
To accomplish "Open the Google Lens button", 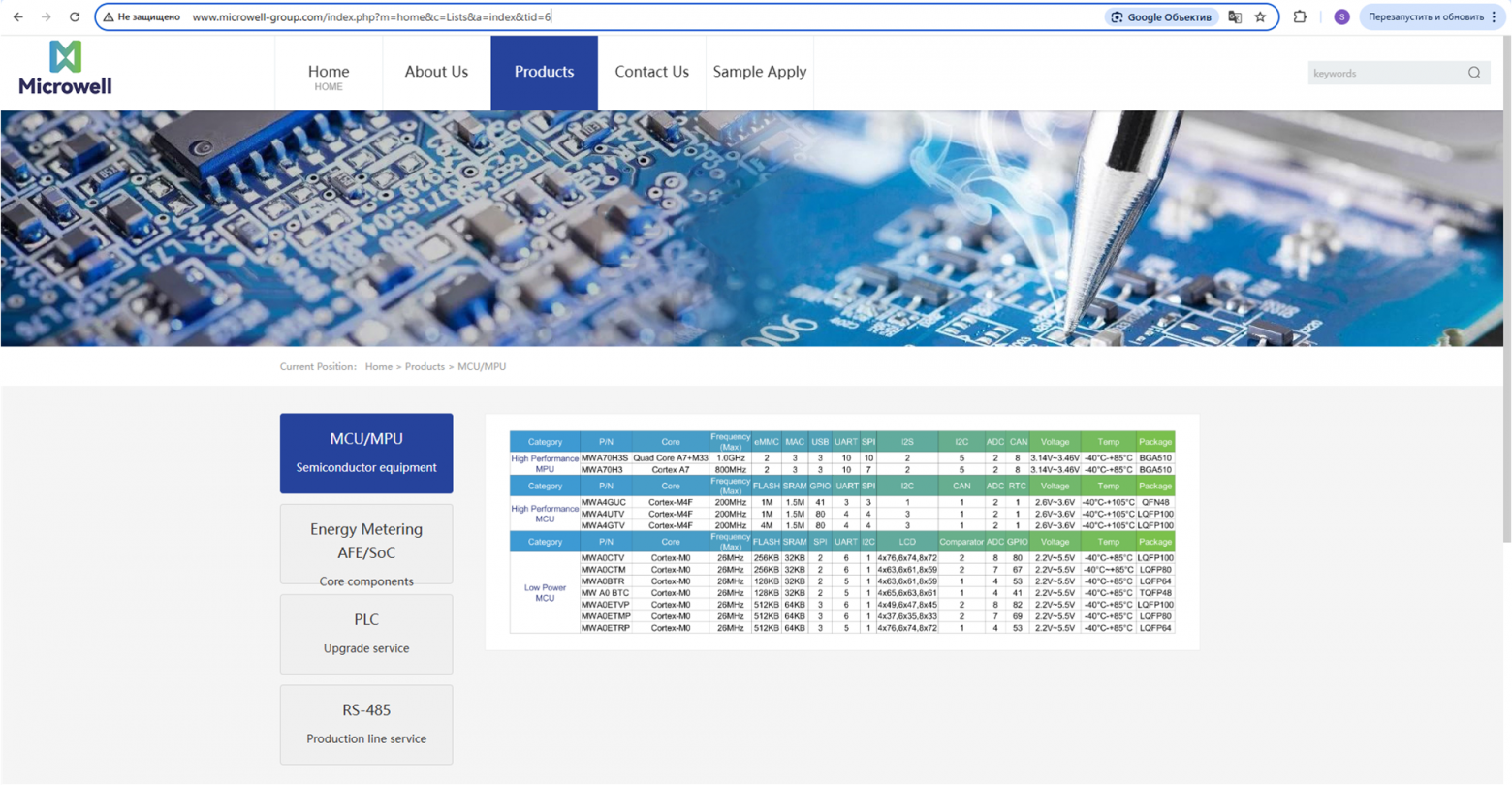I will [1161, 16].
